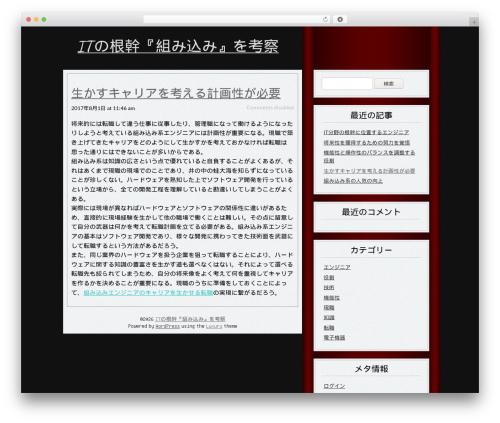Click the 検索 search button
This screenshot has width=500, height=423.
pos(389,83)
